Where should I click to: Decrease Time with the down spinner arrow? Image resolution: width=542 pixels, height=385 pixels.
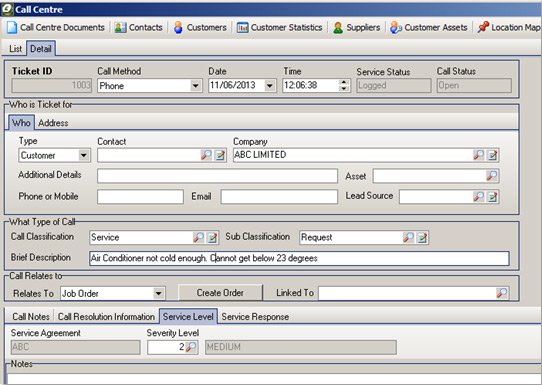344,88
